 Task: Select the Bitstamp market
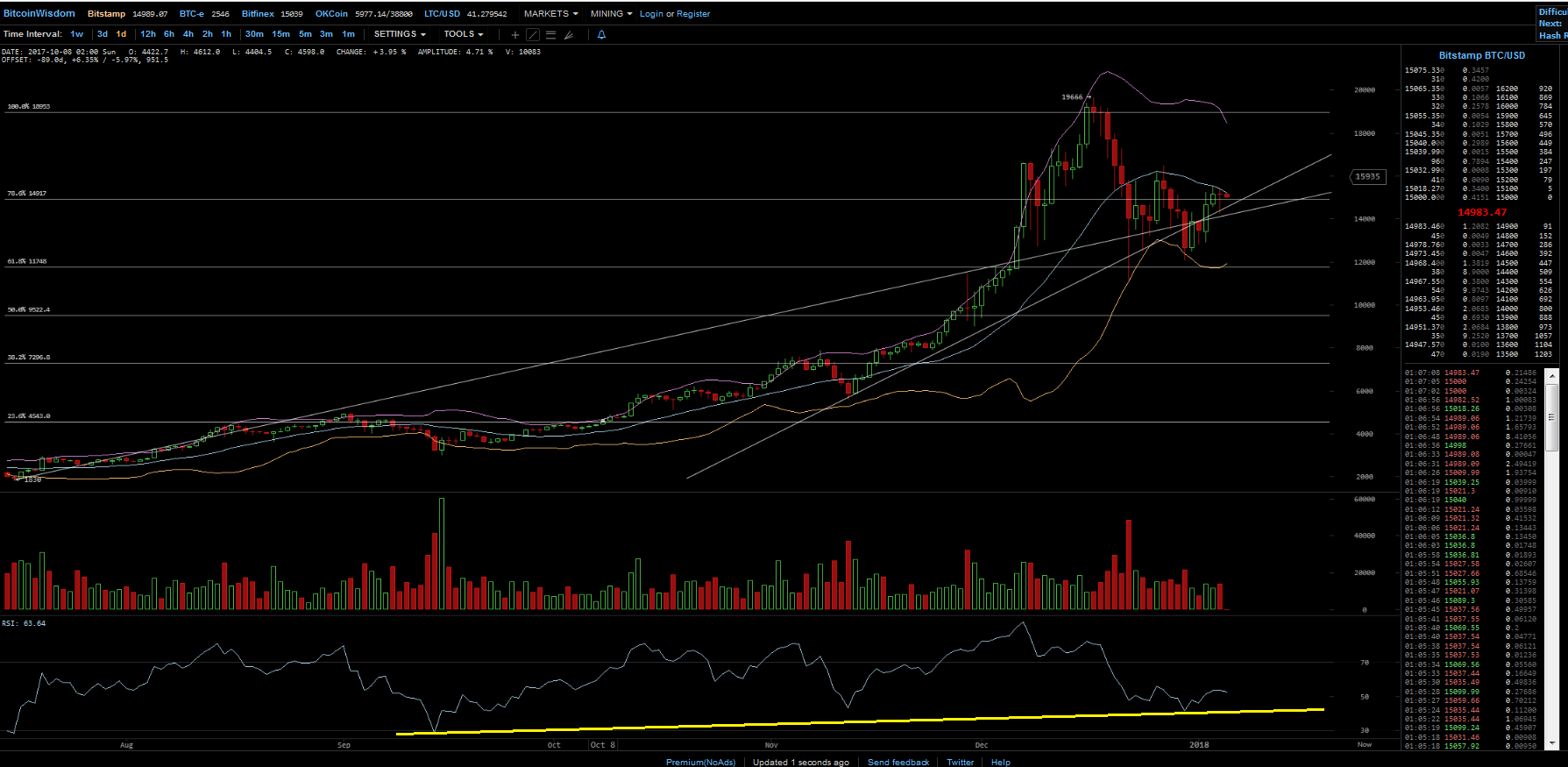106,14
